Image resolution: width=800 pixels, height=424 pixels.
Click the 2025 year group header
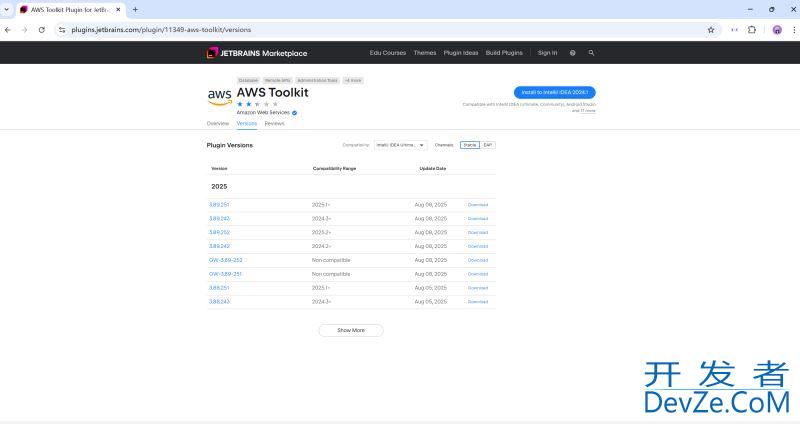coord(219,186)
